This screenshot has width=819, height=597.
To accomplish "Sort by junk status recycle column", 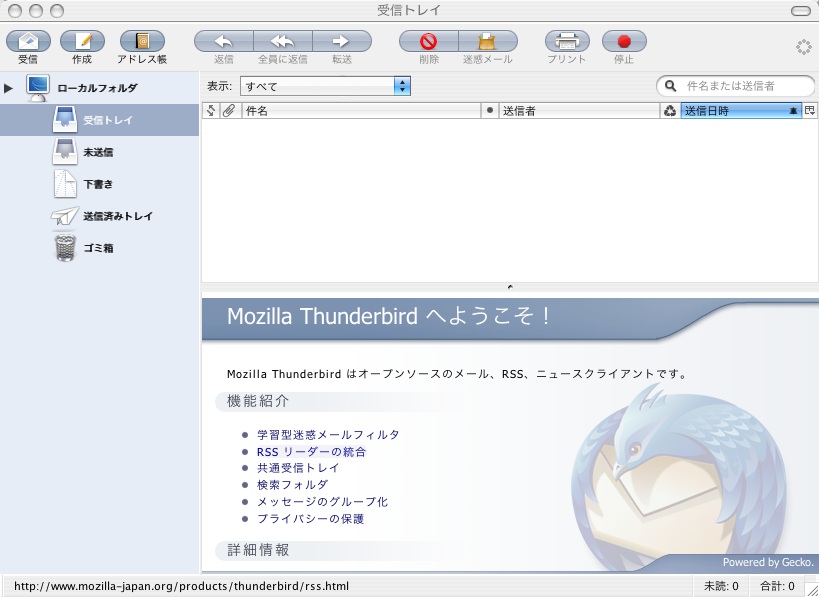I will click(x=670, y=111).
